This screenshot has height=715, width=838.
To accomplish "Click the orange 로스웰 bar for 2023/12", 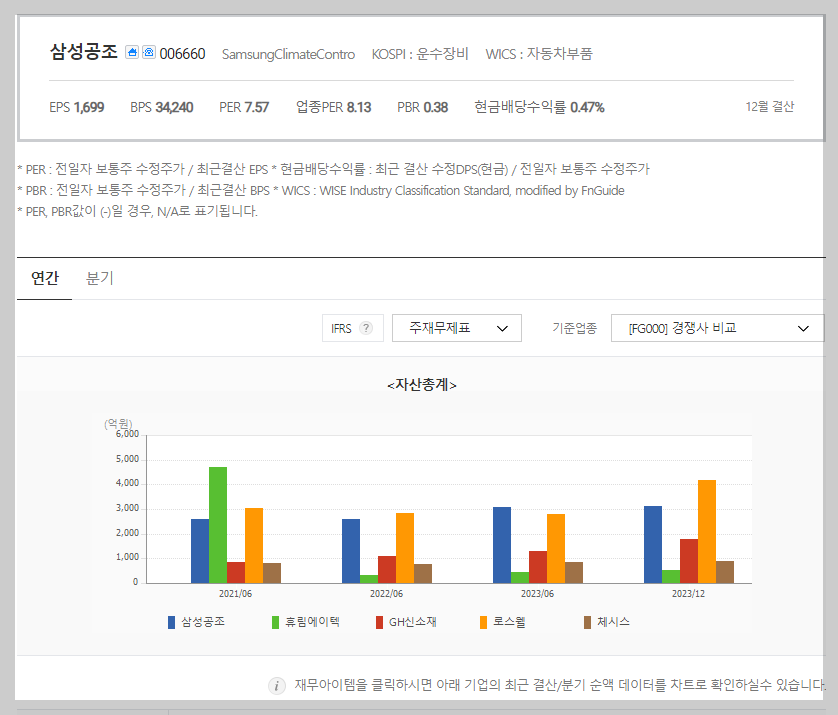I will (707, 531).
